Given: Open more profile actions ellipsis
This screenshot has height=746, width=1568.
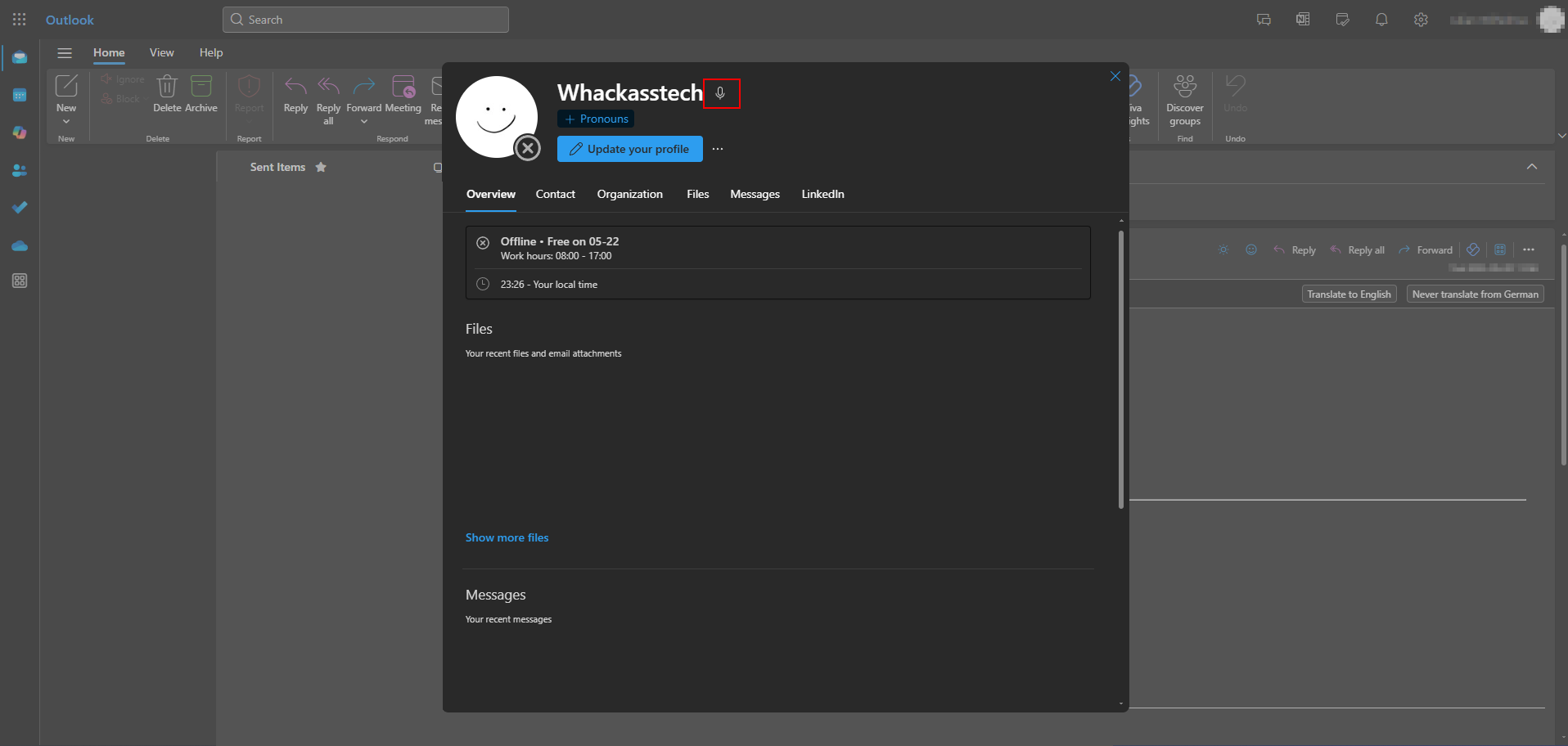Looking at the screenshot, I should 718,149.
